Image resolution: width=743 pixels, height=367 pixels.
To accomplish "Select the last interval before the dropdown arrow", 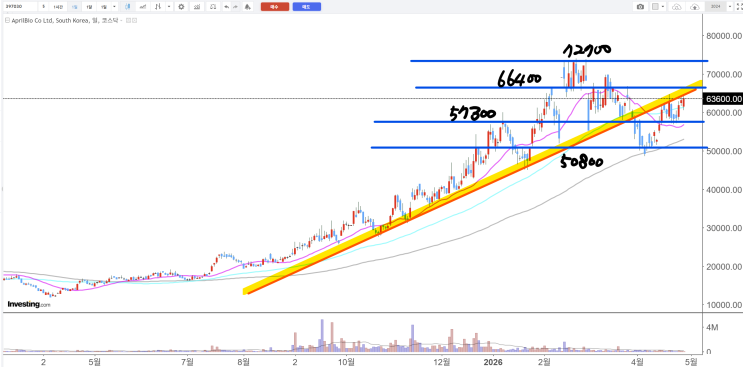I will [x=104, y=7].
